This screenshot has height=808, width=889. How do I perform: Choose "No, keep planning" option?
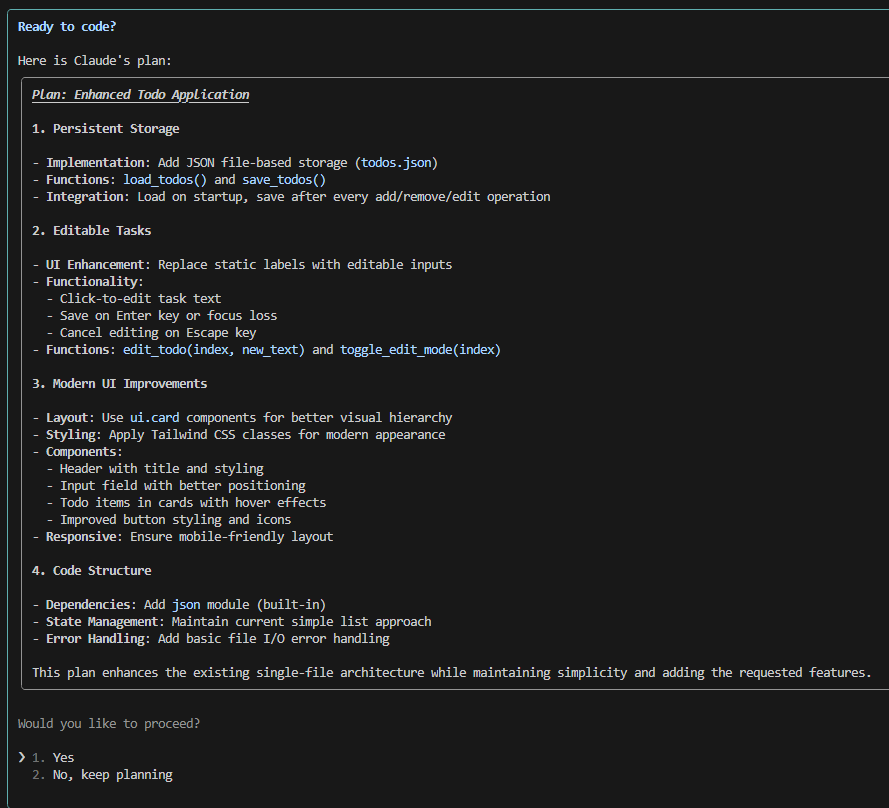tap(112, 775)
